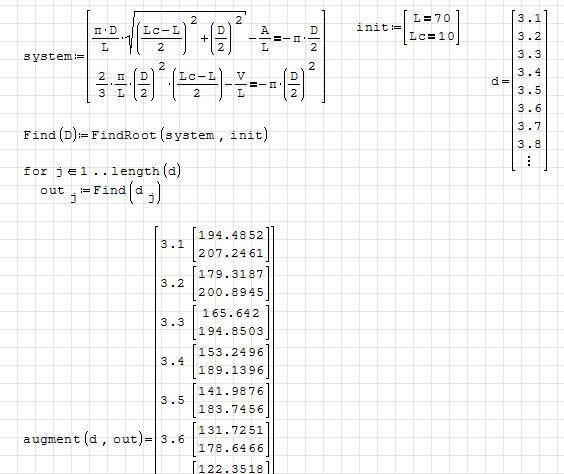Image resolution: width=564 pixels, height=474 pixels.
Task: Expand the ellipsis in vector d
Action: [529, 160]
